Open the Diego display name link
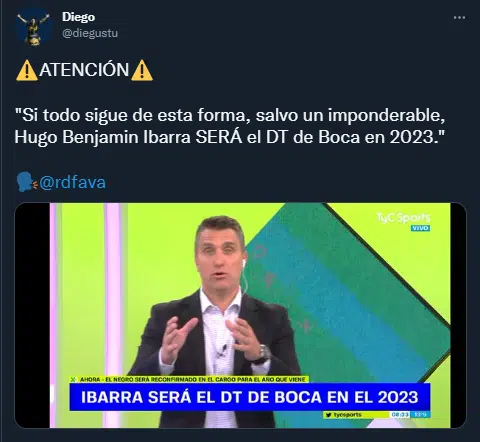 78,17
